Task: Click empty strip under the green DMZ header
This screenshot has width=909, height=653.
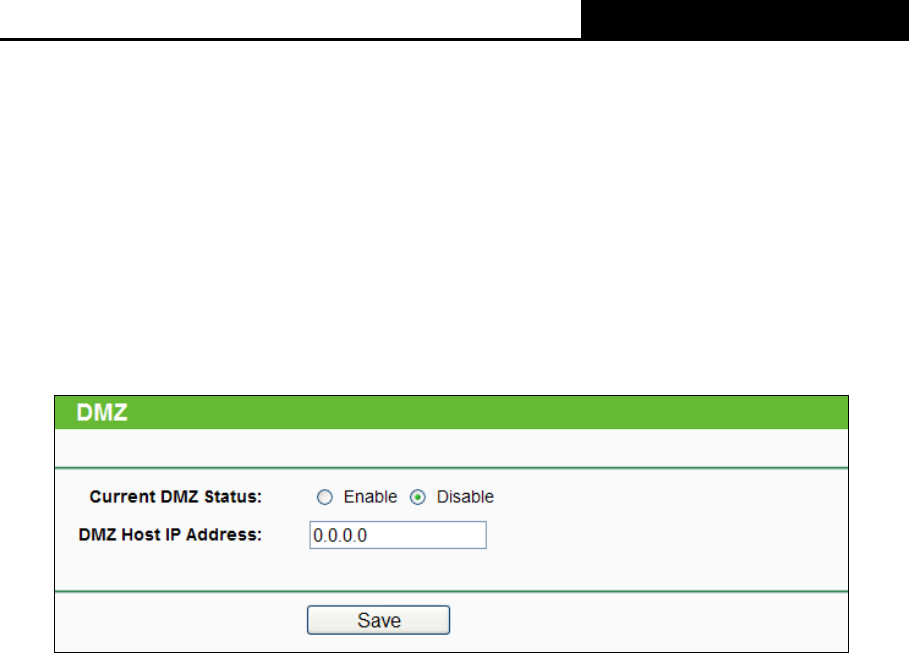Action: pos(451,447)
